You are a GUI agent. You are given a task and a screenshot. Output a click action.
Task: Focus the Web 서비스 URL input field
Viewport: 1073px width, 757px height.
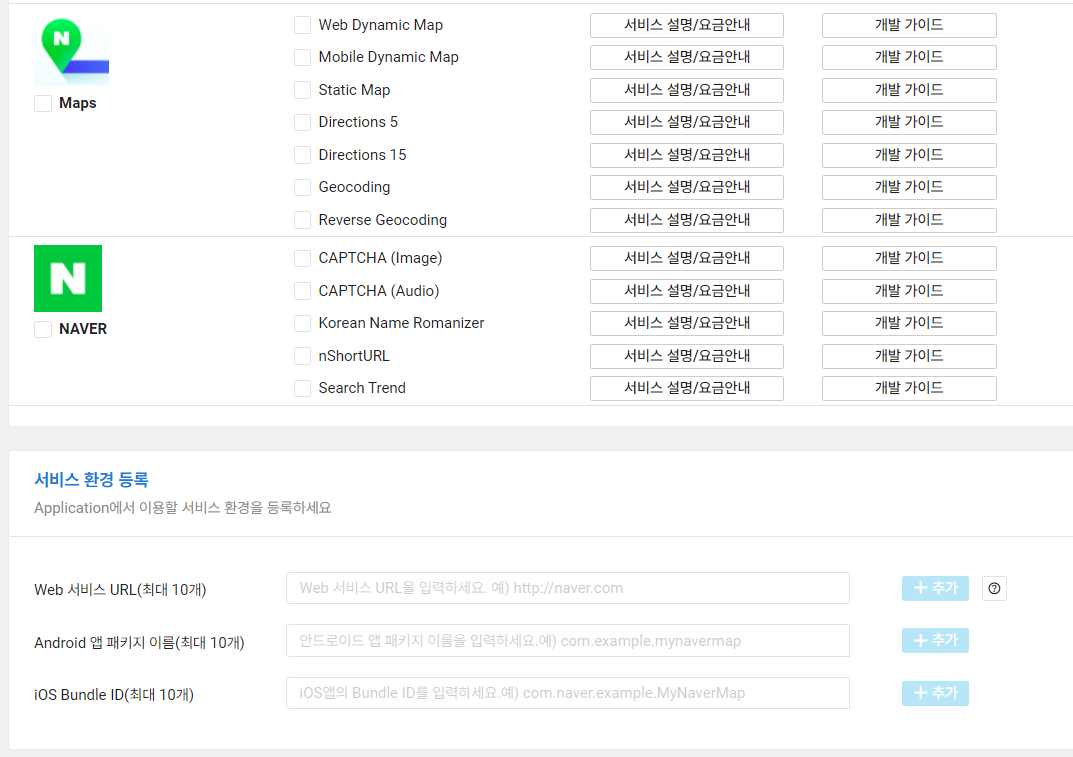coord(568,589)
